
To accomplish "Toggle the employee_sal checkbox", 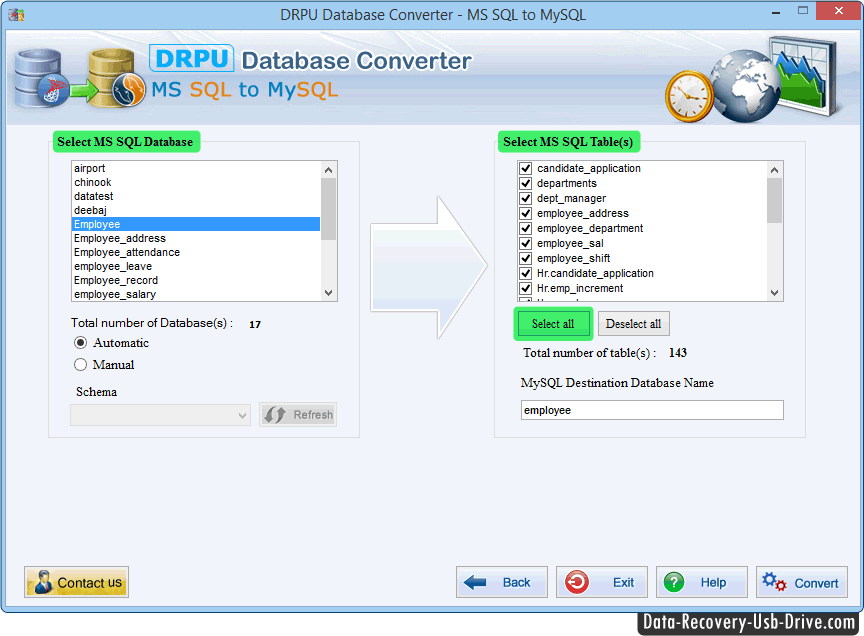I will [x=526, y=243].
